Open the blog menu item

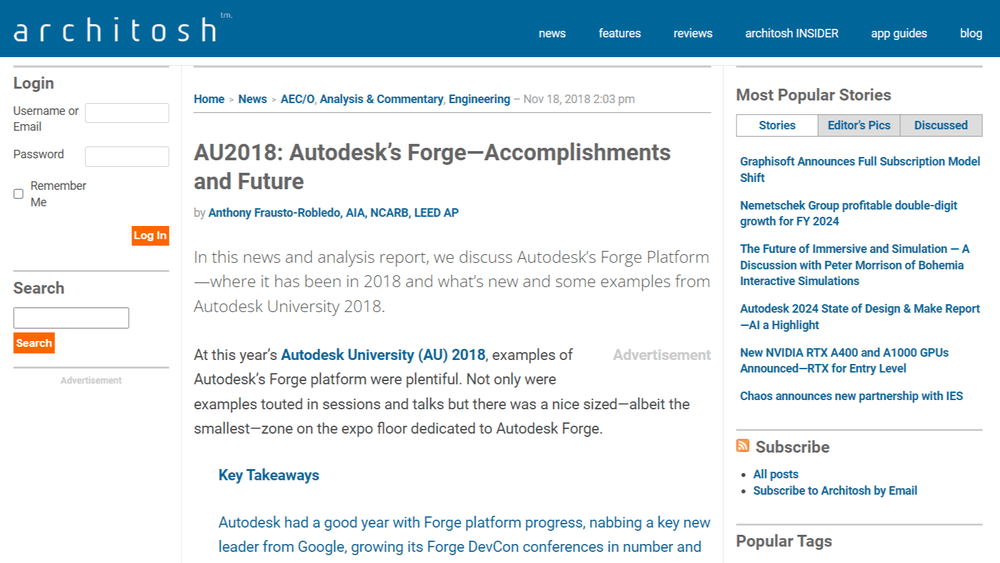click(x=971, y=33)
